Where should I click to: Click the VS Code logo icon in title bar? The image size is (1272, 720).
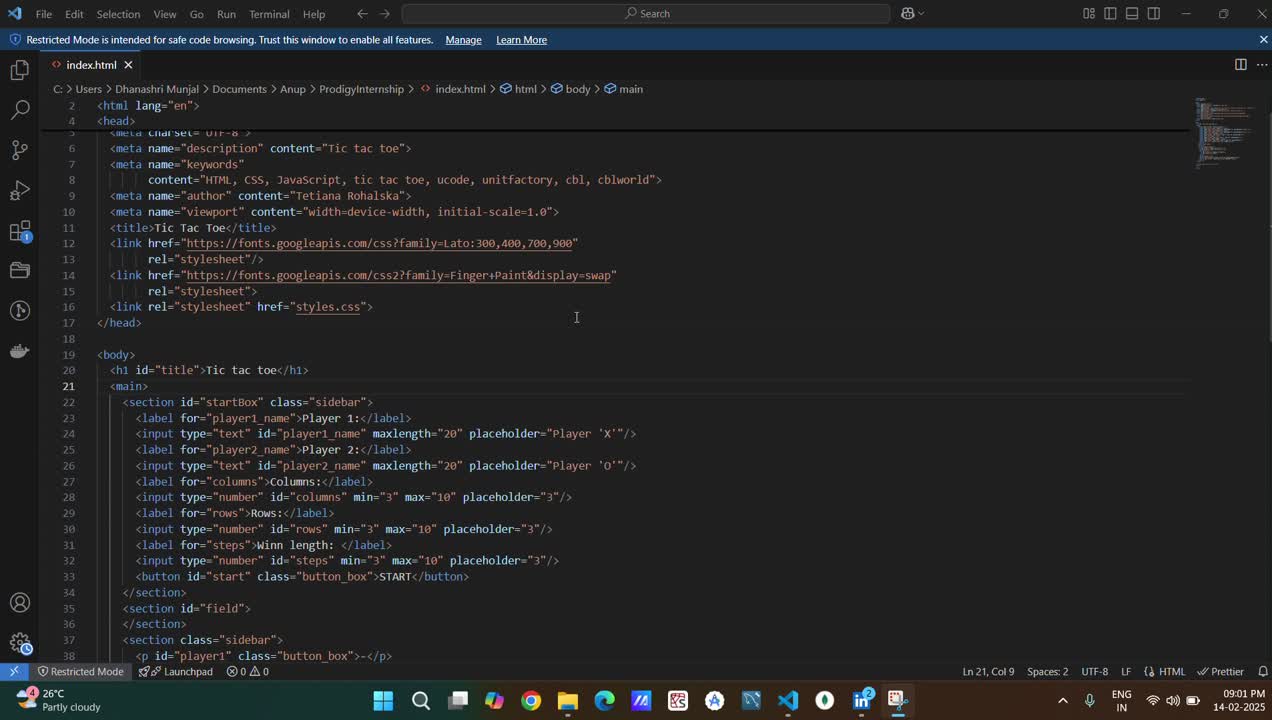click(14, 13)
